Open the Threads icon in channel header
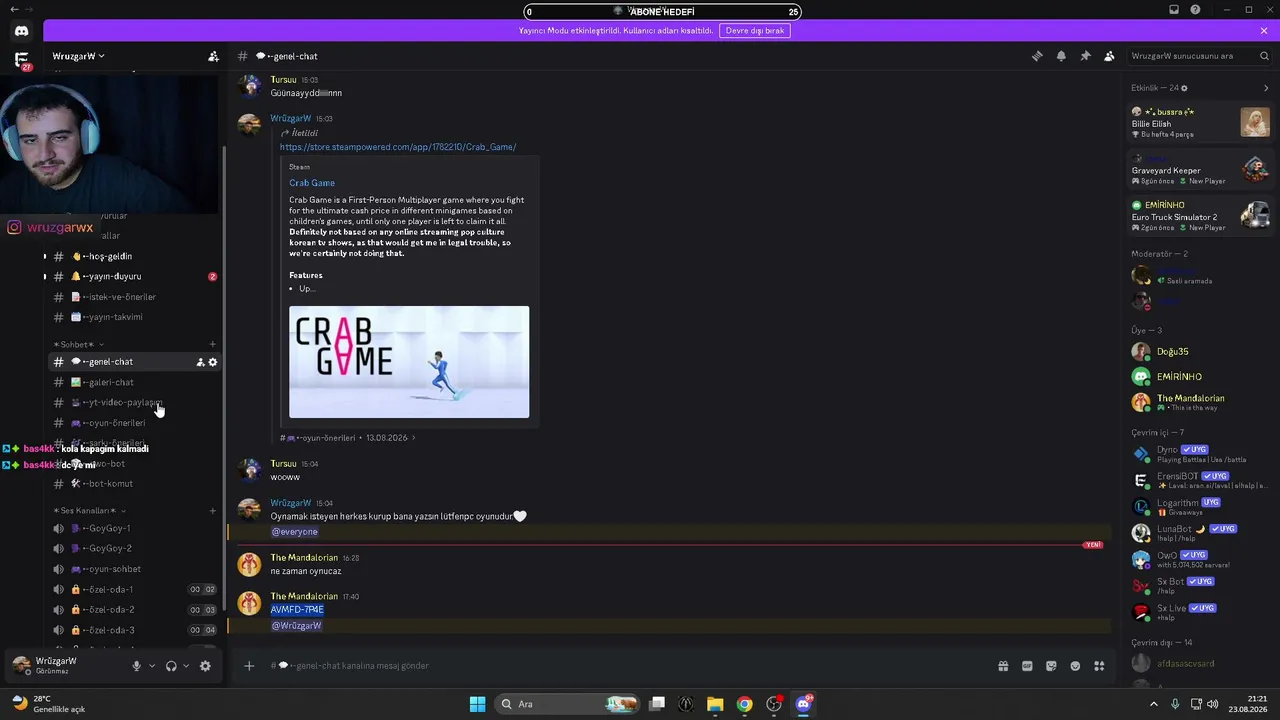Screen dimensions: 1280x720 (x=1037, y=56)
